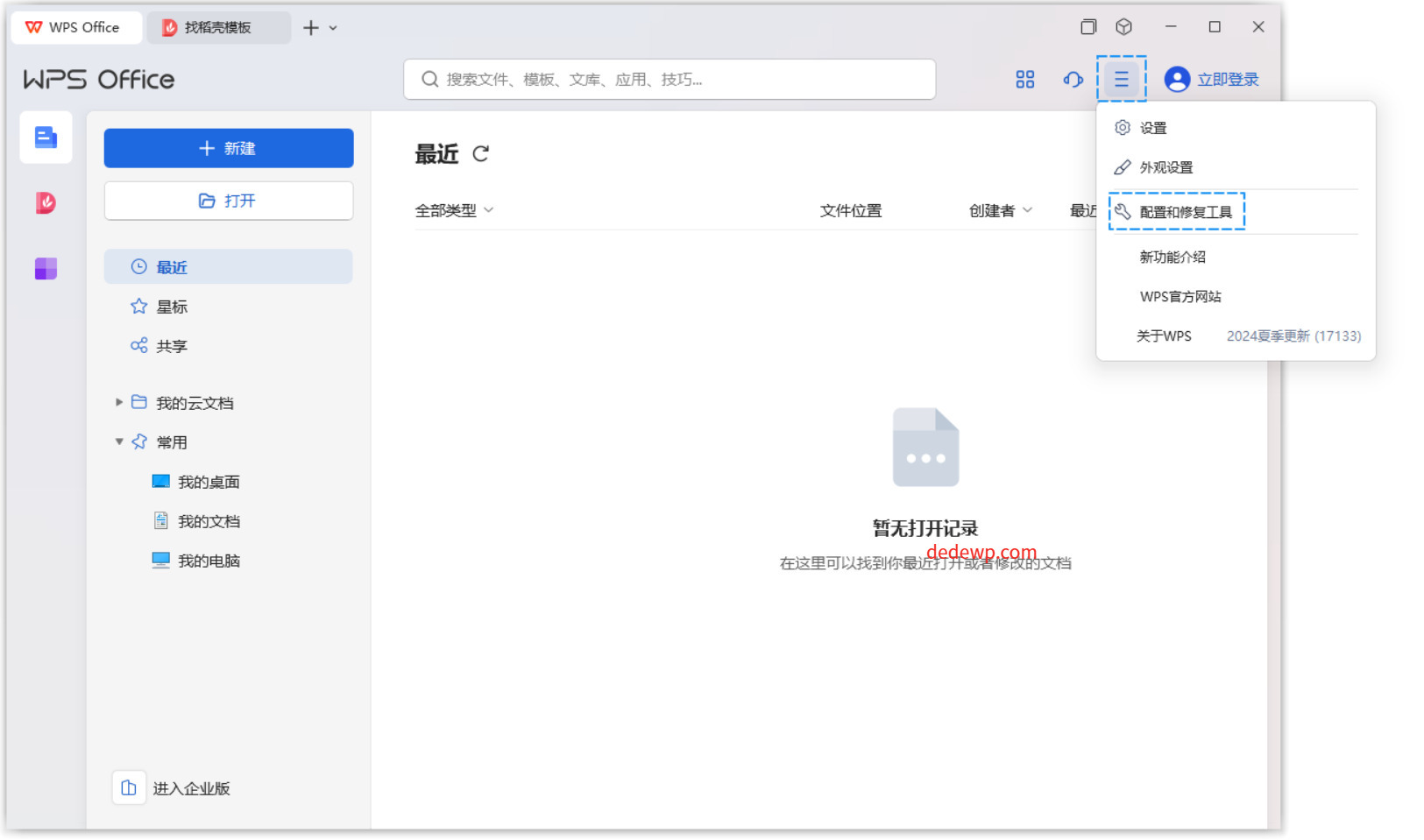1424x840 pixels.
Task: Click the cube skin icon in title bar
Action: [x=1123, y=27]
